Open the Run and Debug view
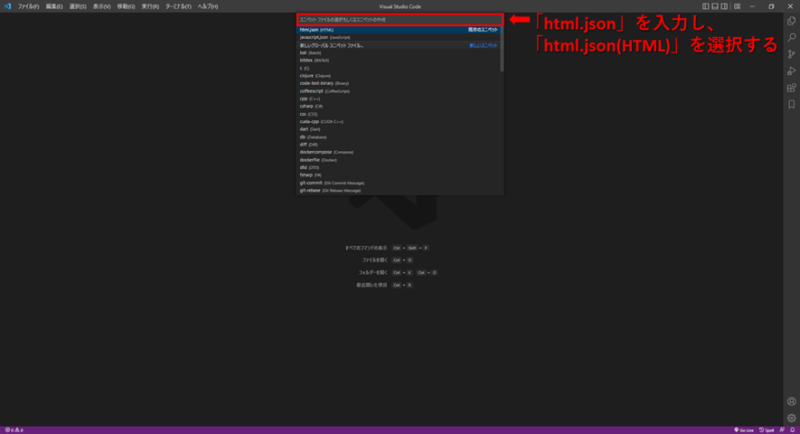Screen dimensions: 800x434 point(791,70)
